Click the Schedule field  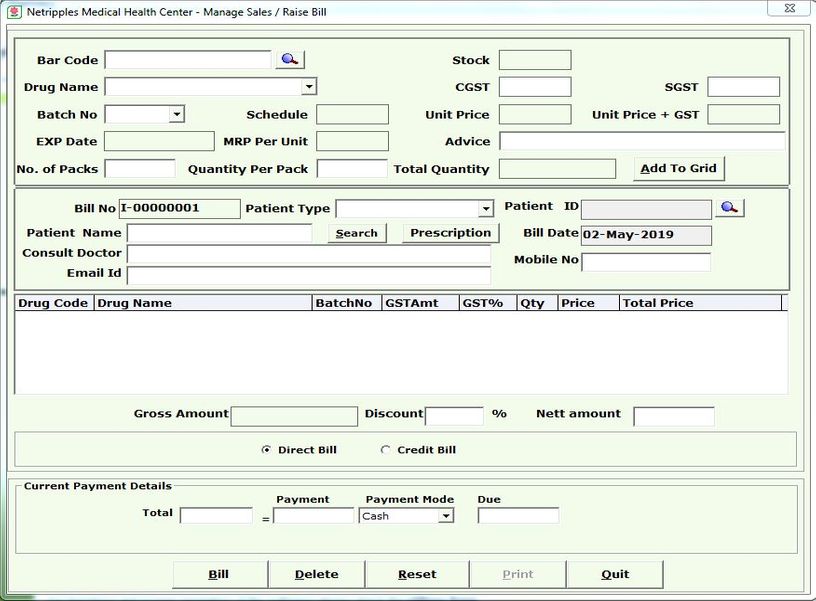pos(352,114)
